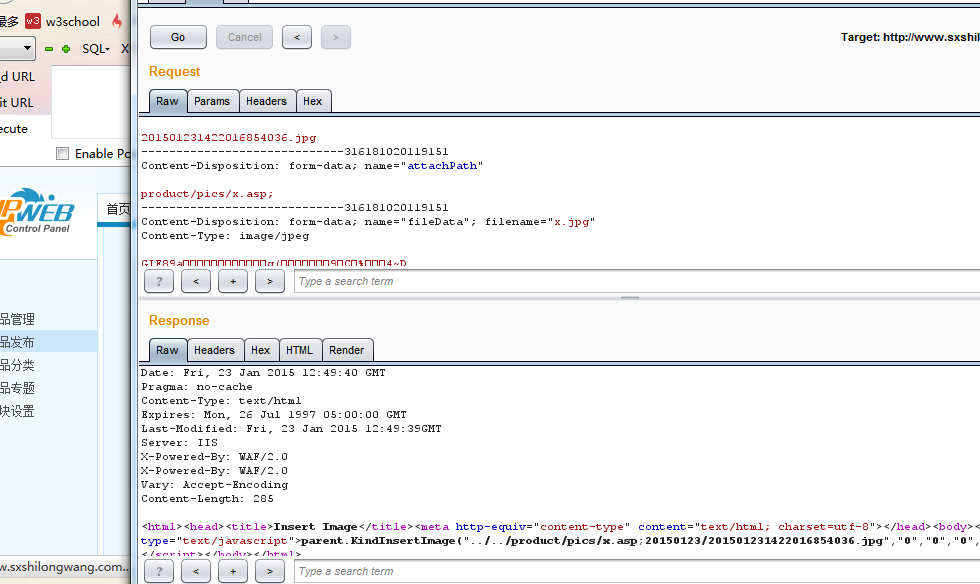Select the 品分类 sidebar item
The height and width of the screenshot is (584, 980).
tap(17, 365)
